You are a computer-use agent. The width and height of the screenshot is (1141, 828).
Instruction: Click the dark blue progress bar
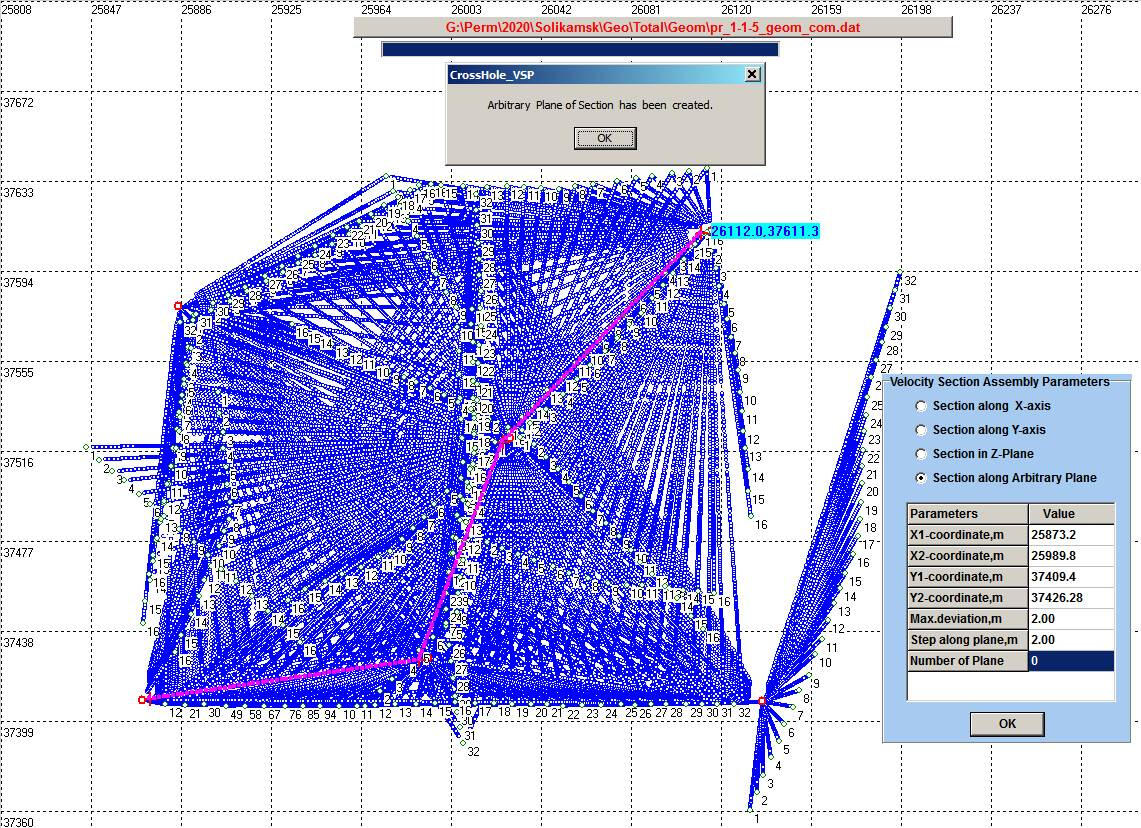click(x=580, y=49)
